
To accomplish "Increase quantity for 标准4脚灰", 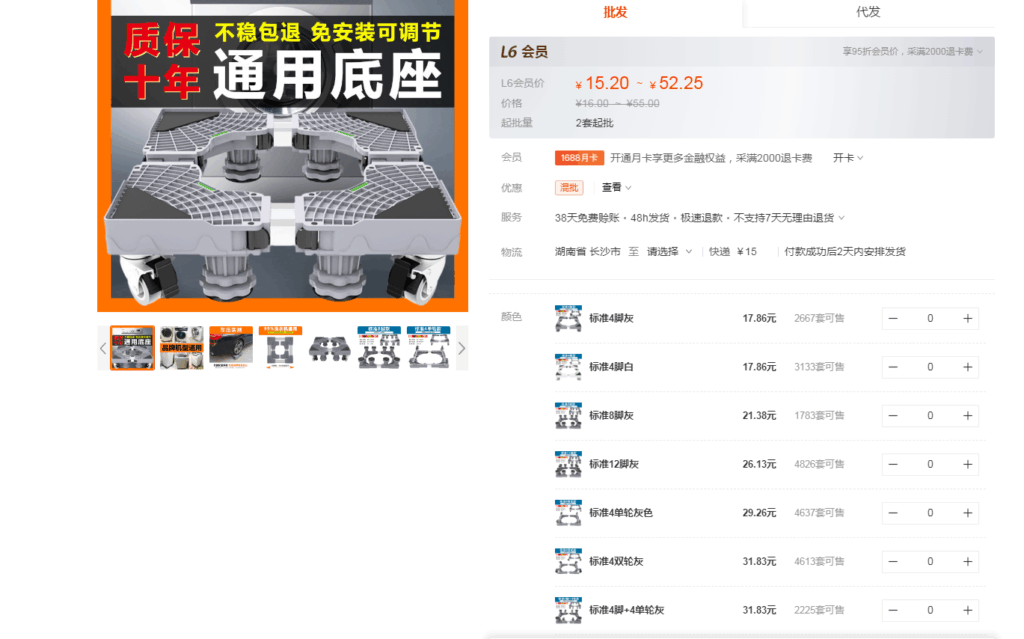I will pyautogui.click(x=968, y=319).
